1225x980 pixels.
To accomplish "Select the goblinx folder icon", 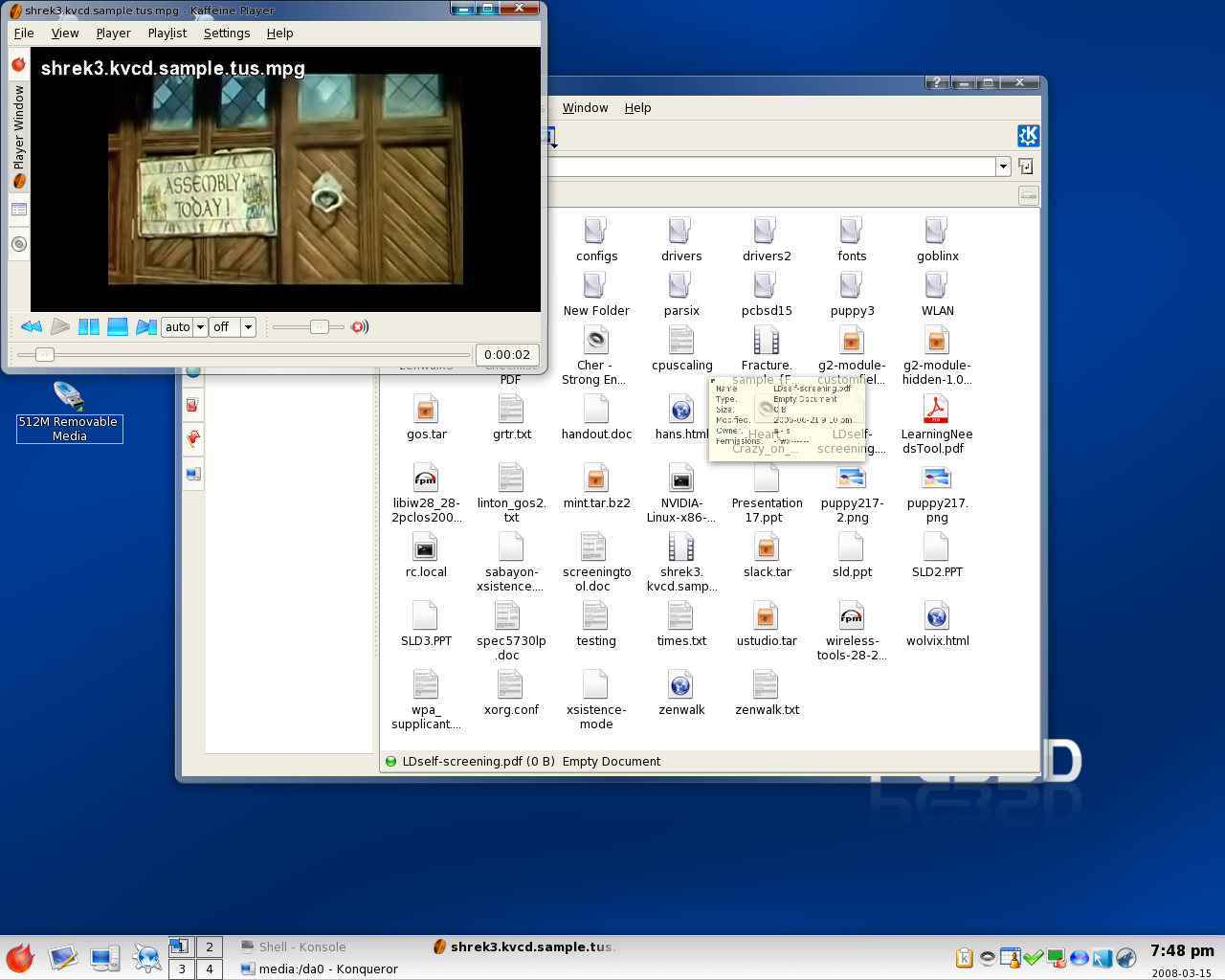I will tap(936, 231).
